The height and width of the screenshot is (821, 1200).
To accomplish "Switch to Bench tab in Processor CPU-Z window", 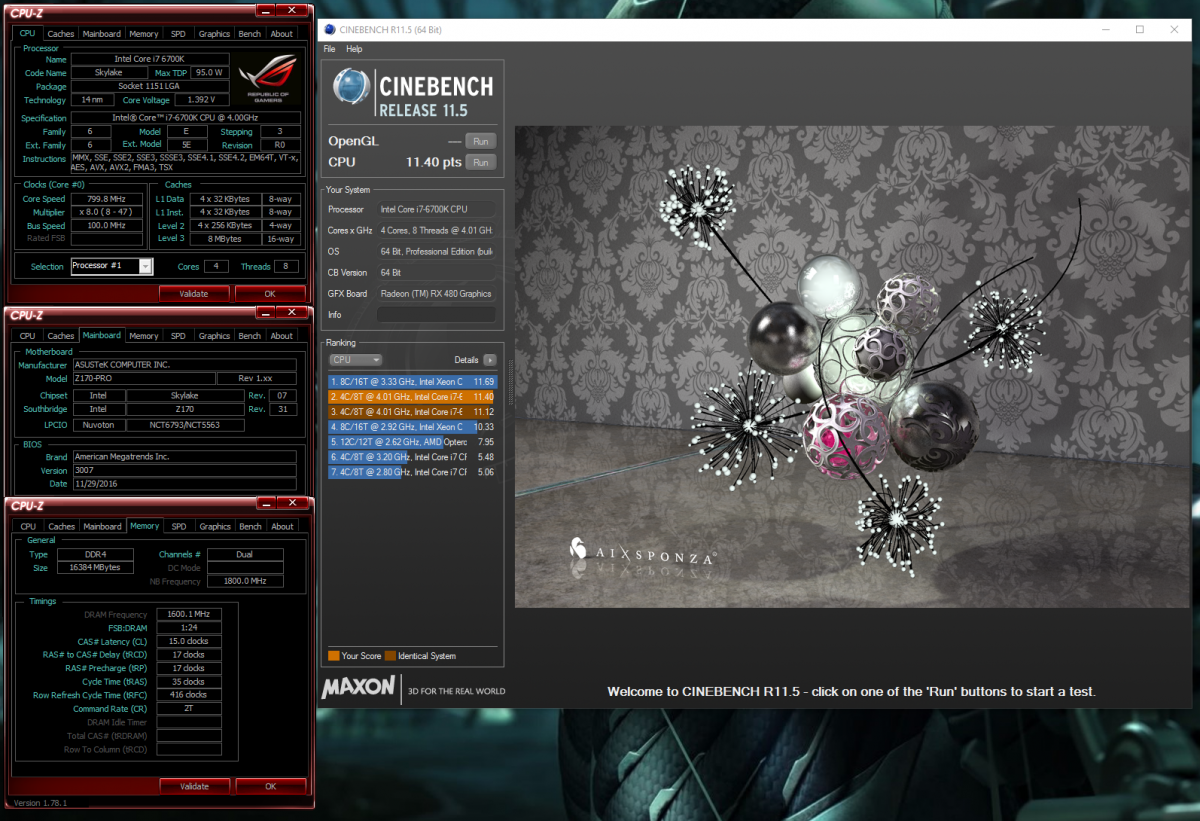I will point(250,33).
